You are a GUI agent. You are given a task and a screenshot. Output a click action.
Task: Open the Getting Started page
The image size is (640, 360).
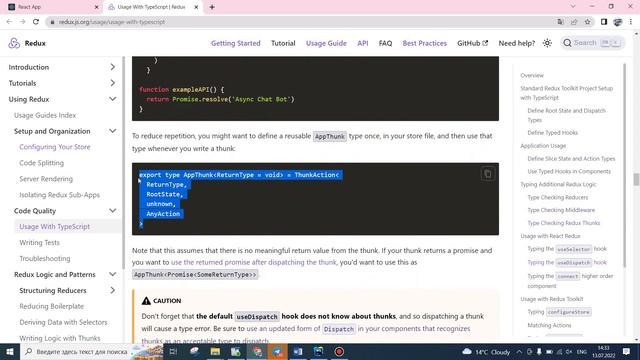[x=236, y=43]
